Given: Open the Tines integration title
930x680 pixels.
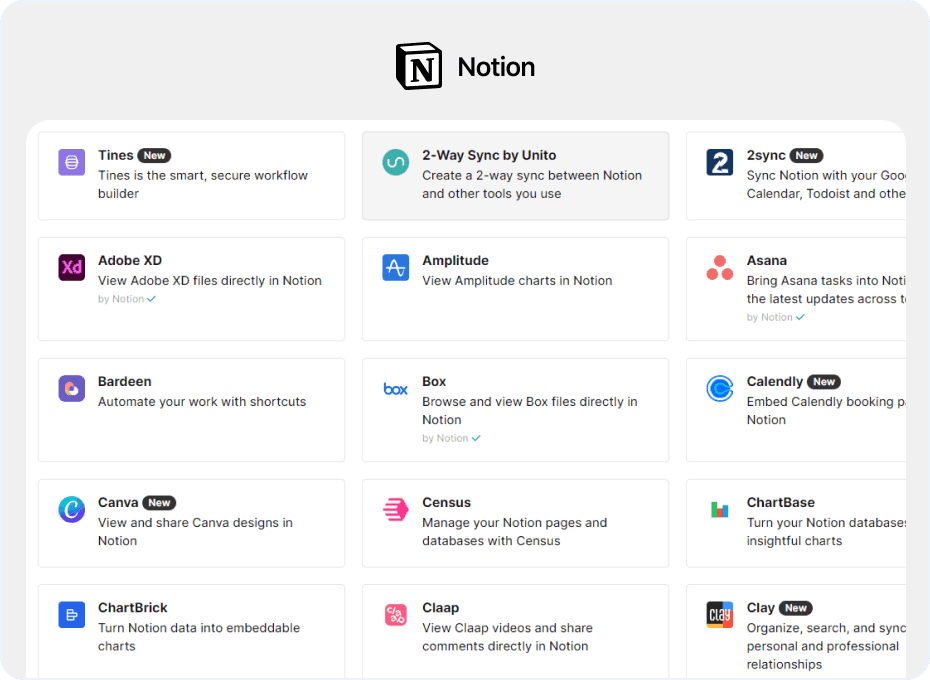Looking at the screenshot, I should point(116,155).
